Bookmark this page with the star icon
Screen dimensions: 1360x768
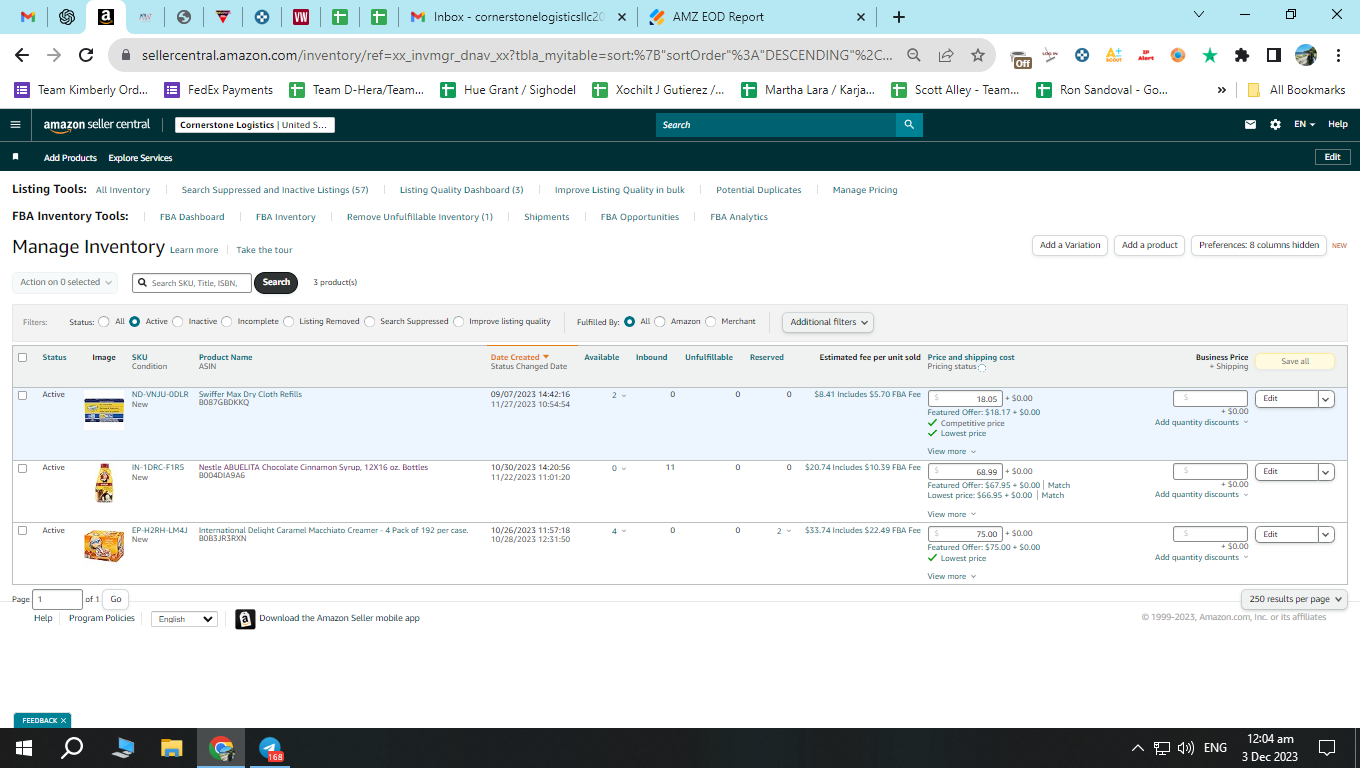(978, 55)
